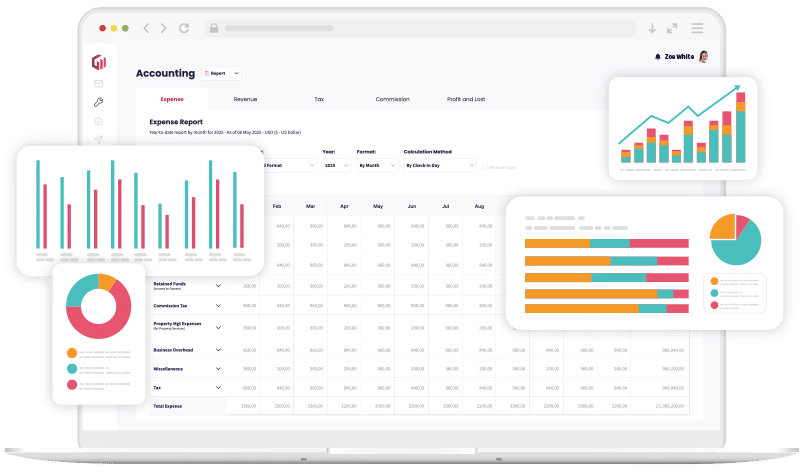Viewport: 800px width, 474px height.
Task: Open the mail envelope icon in sidebar
Action: click(99, 84)
